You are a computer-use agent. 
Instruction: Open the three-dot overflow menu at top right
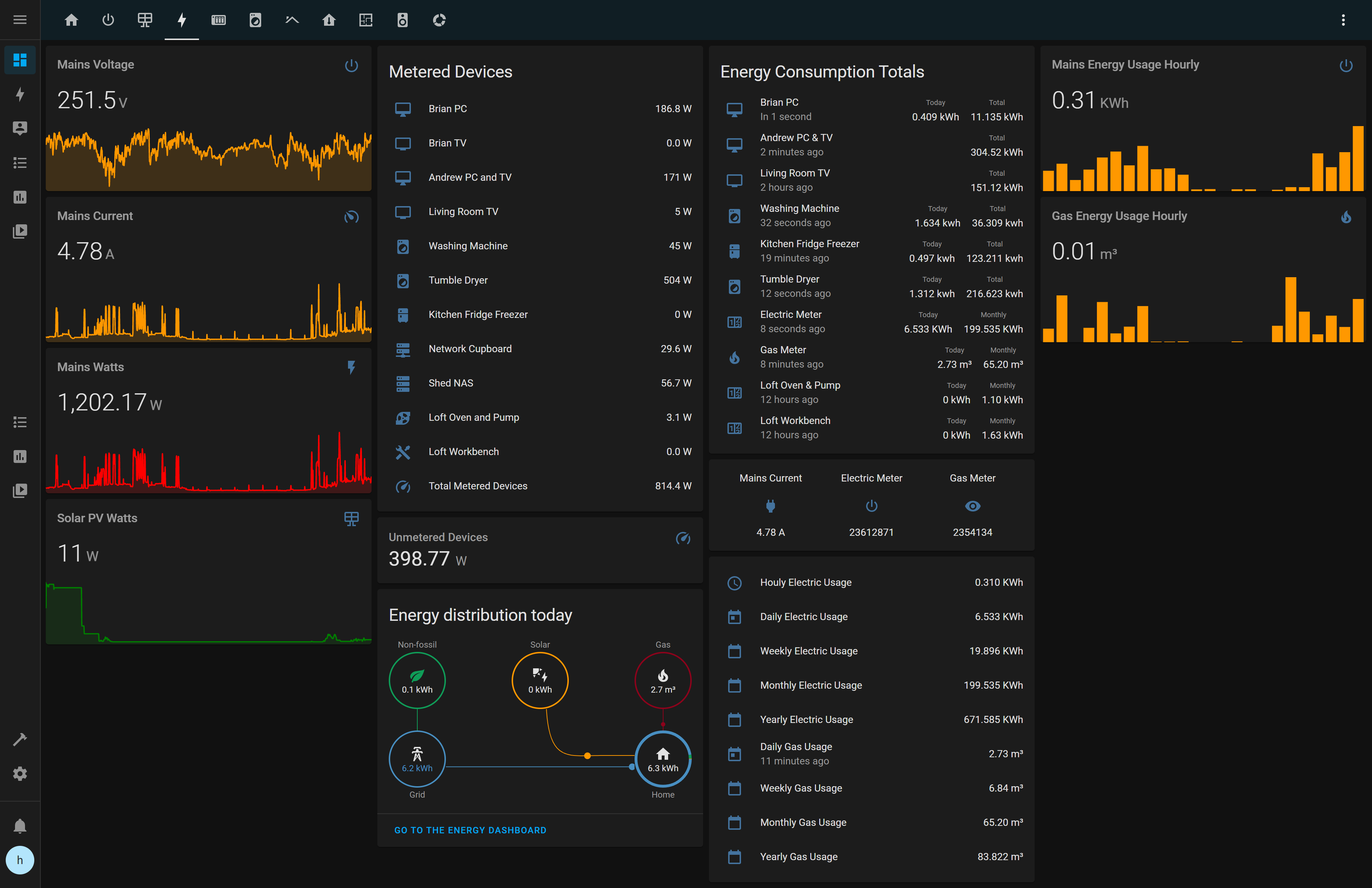click(x=1343, y=20)
